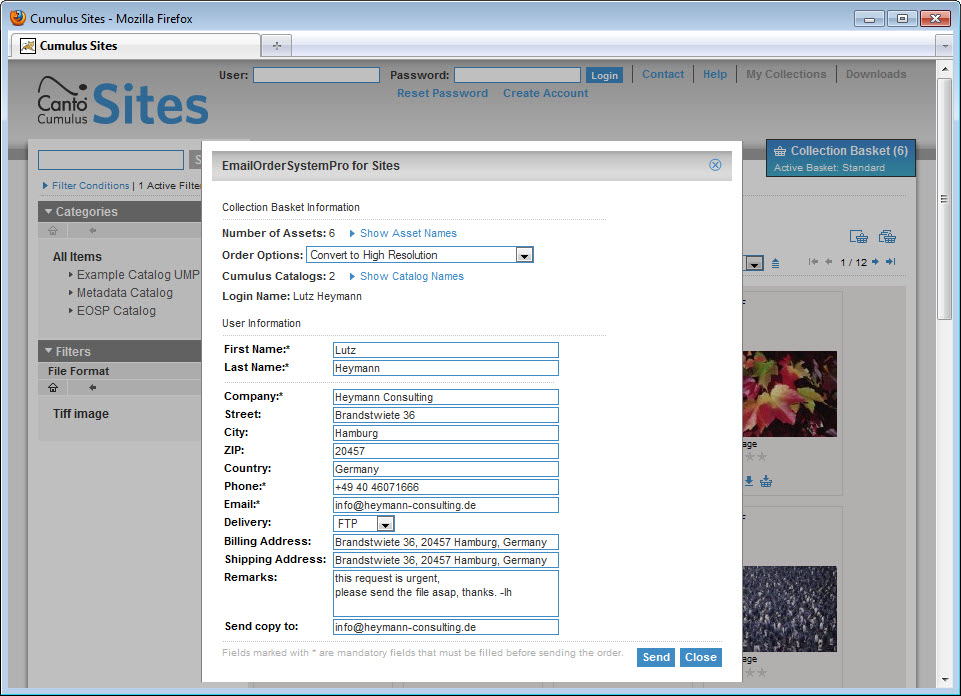Image resolution: width=961 pixels, height=696 pixels.
Task: Click the Shipping Address field
Action: (x=446, y=560)
